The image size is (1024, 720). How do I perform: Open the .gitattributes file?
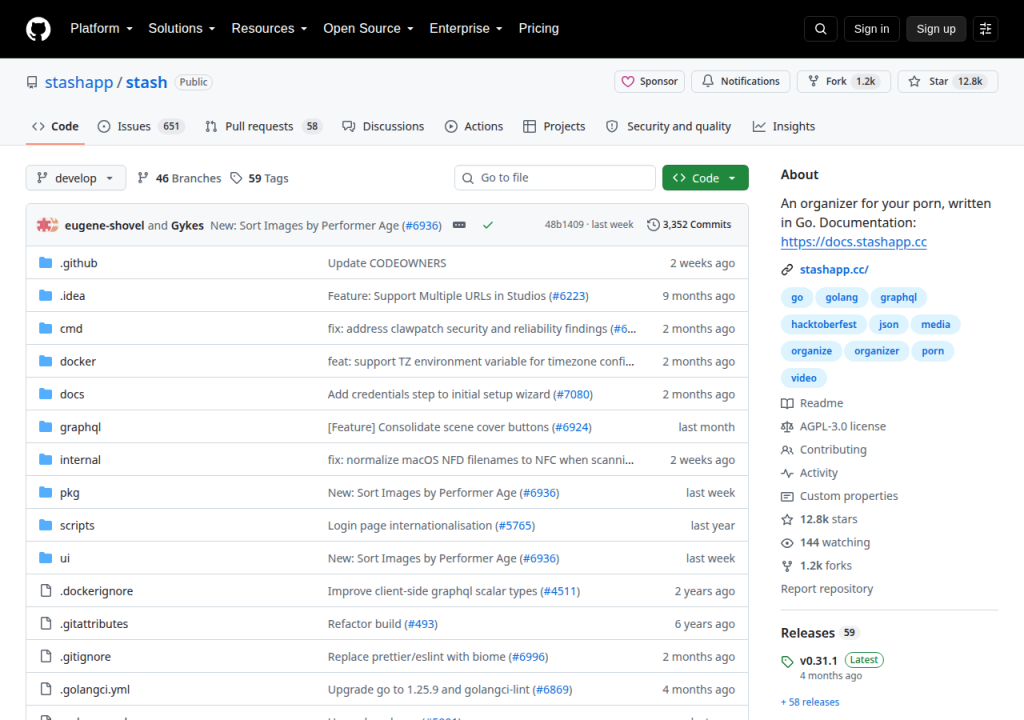[94, 624]
